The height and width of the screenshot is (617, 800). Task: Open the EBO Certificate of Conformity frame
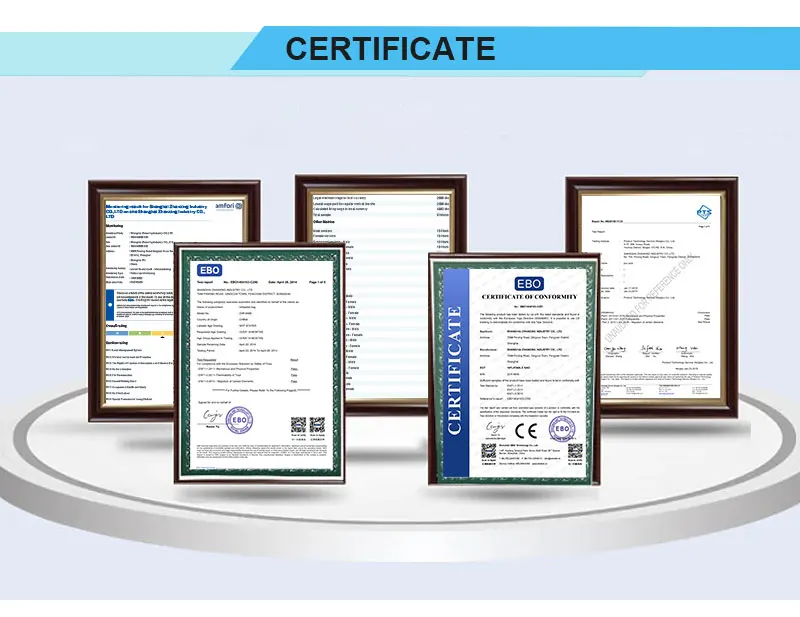pos(514,368)
